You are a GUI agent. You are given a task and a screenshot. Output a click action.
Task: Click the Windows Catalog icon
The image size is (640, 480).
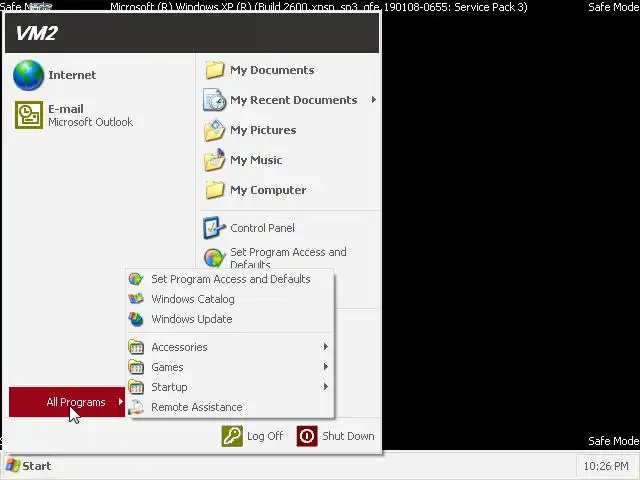pyautogui.click(x=136, y=299)
